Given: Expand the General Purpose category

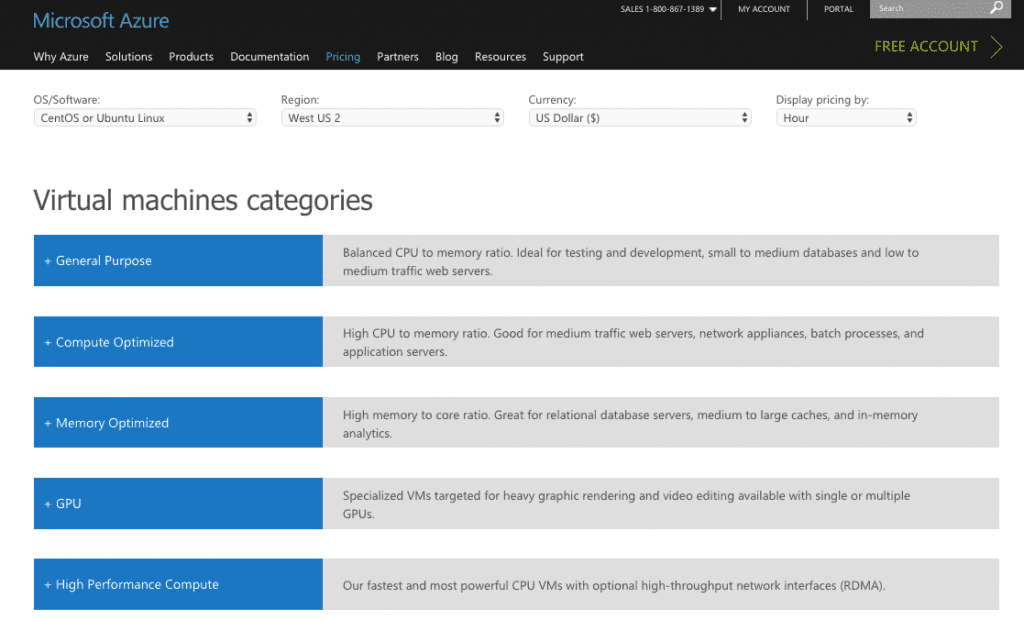Looking at the screenshot, I should 178,261.
